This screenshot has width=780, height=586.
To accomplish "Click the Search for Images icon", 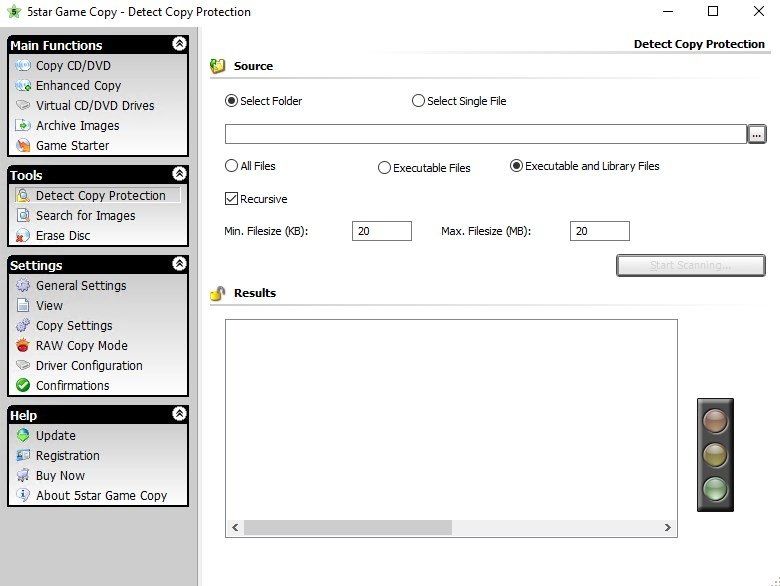I will pos(23,215).
